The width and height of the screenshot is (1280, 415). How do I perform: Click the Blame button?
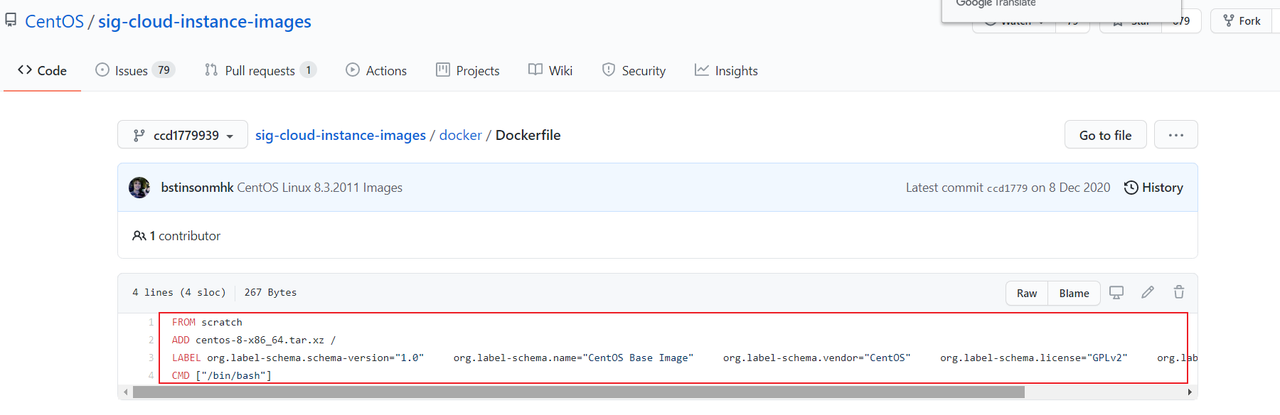1074,293
